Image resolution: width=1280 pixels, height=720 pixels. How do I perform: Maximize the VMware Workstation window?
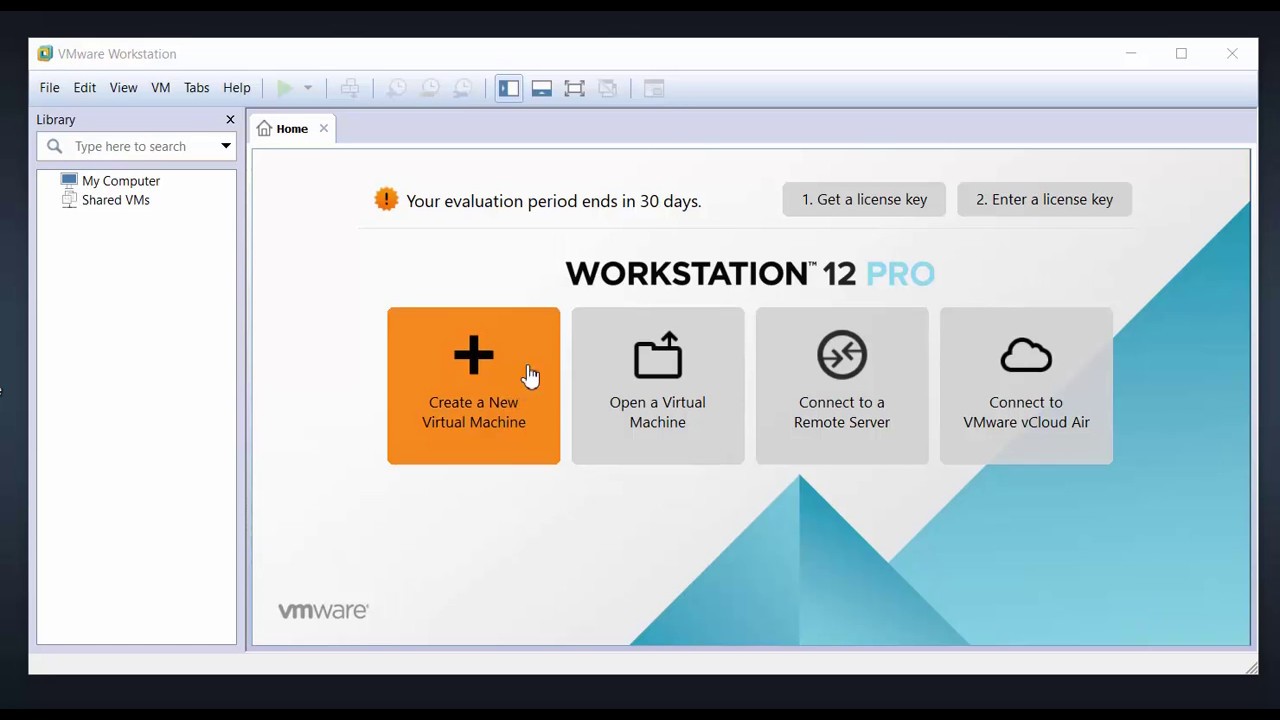point(1181,53)
